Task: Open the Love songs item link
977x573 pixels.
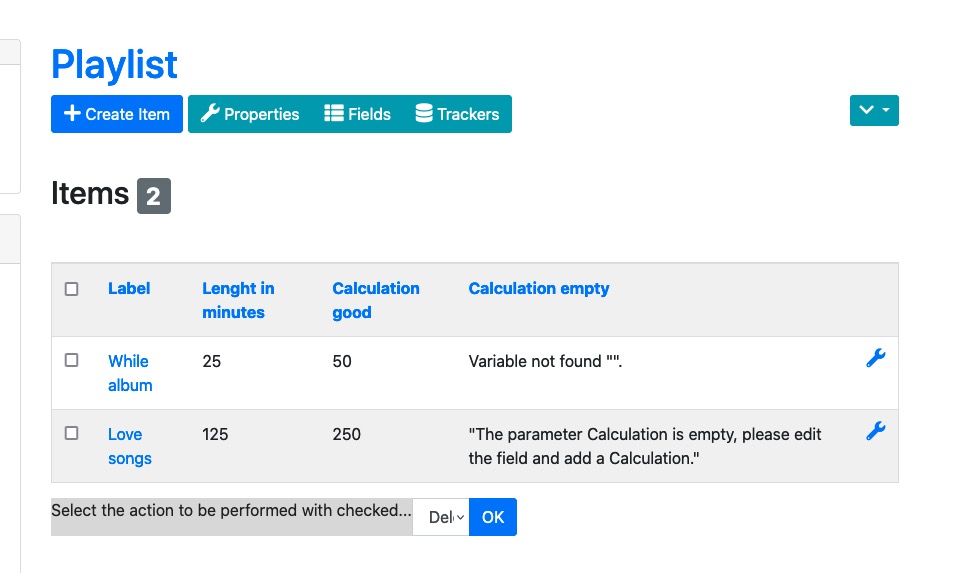Action: tap(130, 446)
